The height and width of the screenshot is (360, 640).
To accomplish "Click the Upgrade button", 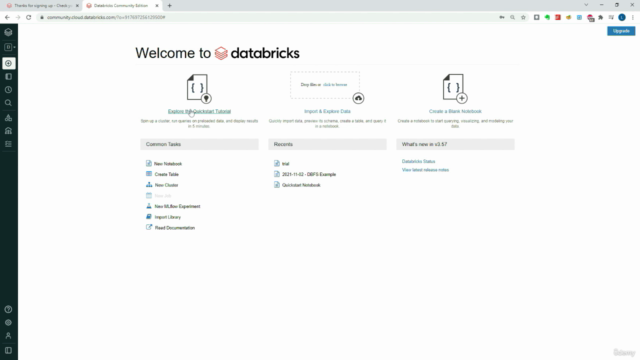I will click(x=621, y=31).
